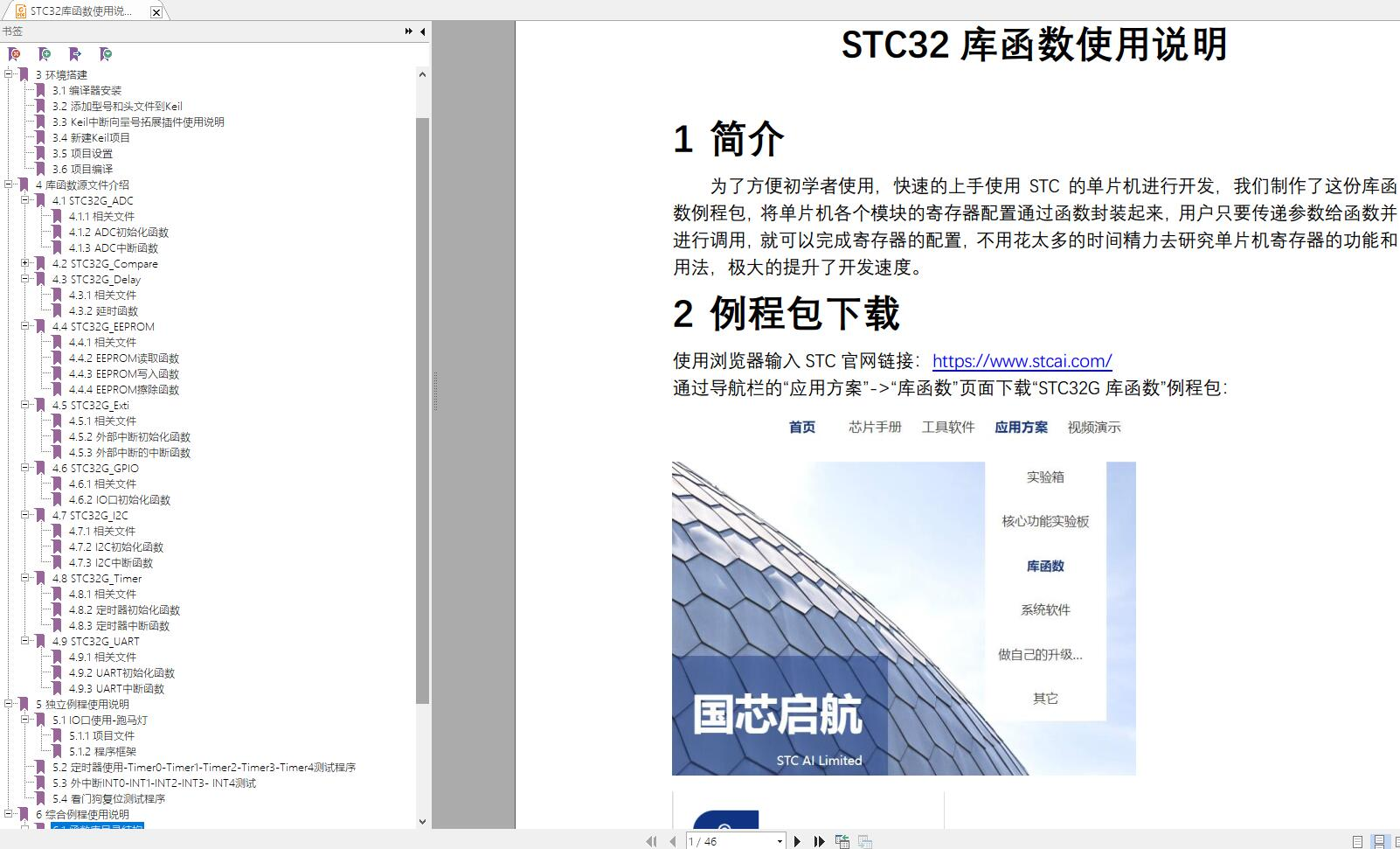Viewport: 1400px width, 849px height.
Task: Click the delete bookmark icon in bookmark toolbar
Action: pos(15,54)
